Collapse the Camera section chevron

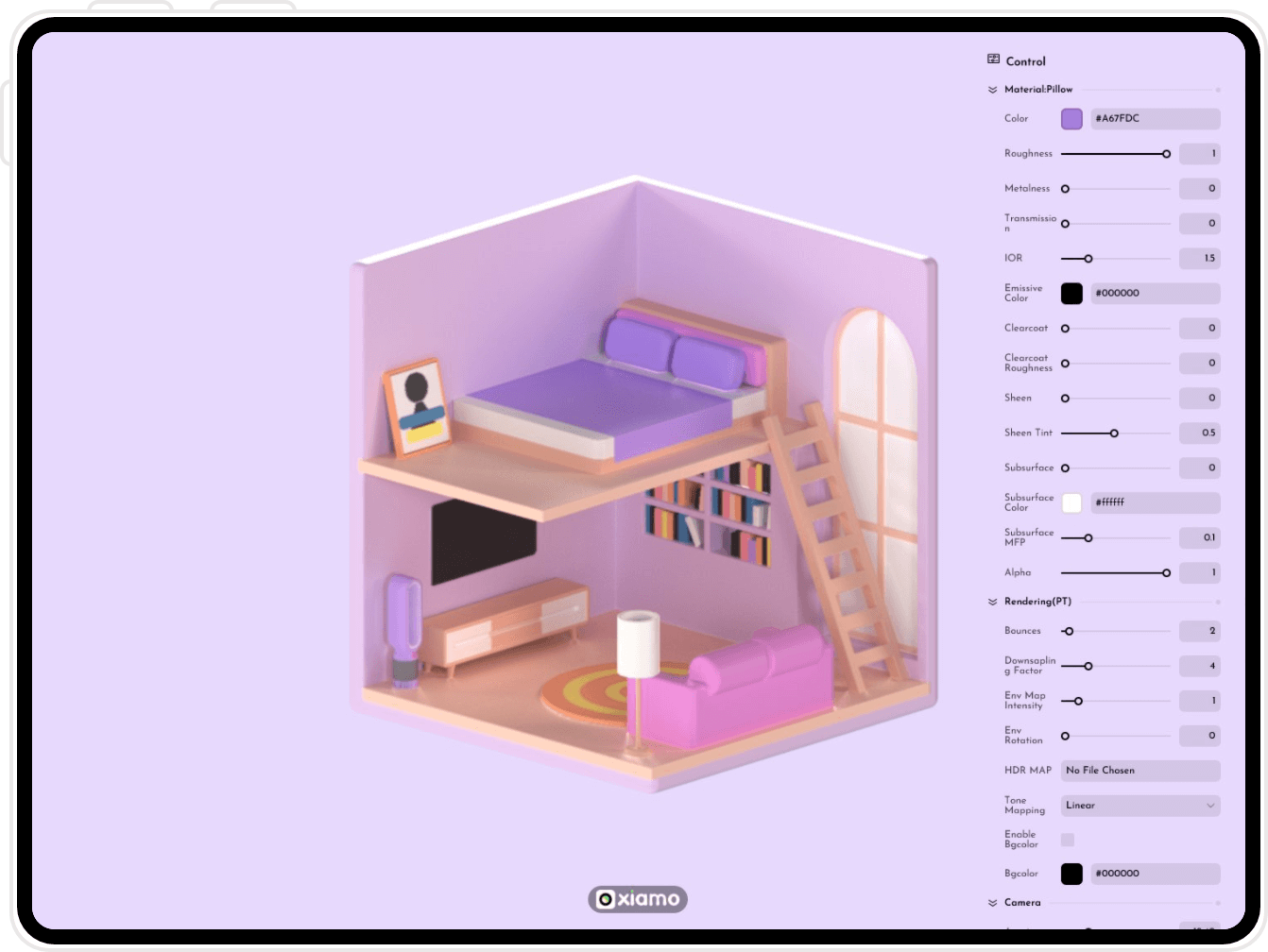pyautogui.click(x=992, y=903)
